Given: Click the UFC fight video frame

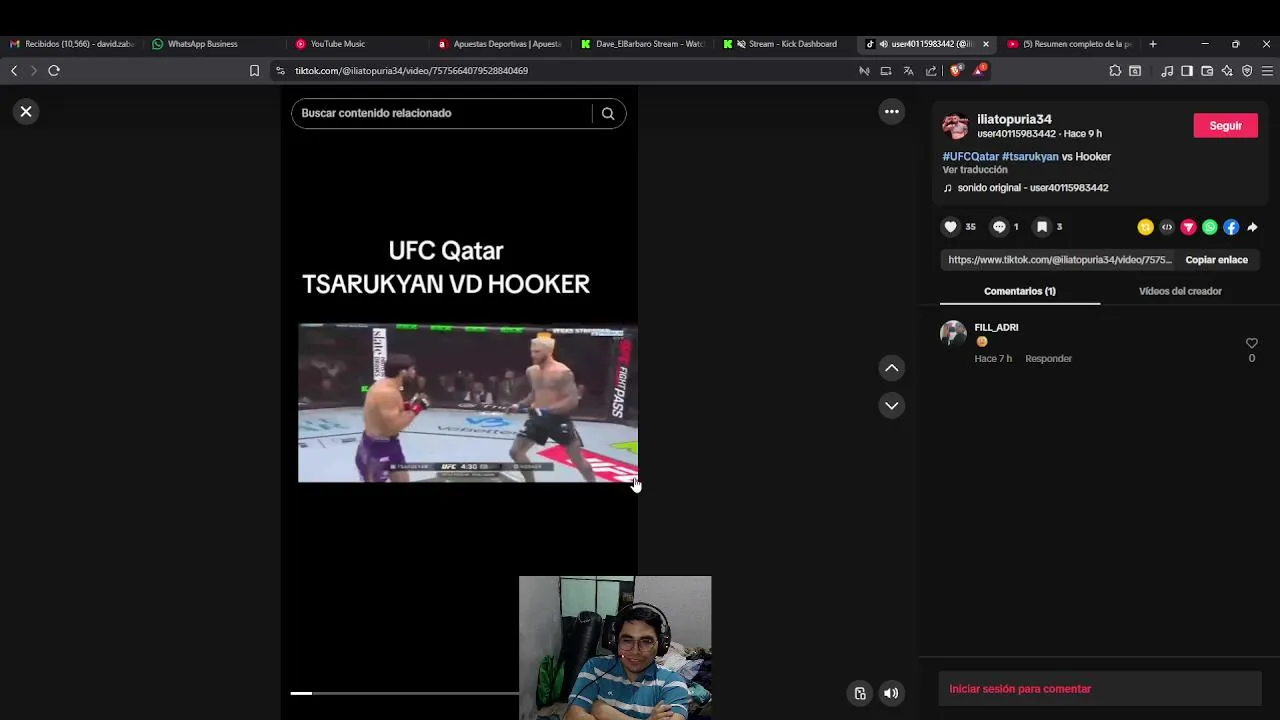Looking at the screenshot, I should pos(467,403).
